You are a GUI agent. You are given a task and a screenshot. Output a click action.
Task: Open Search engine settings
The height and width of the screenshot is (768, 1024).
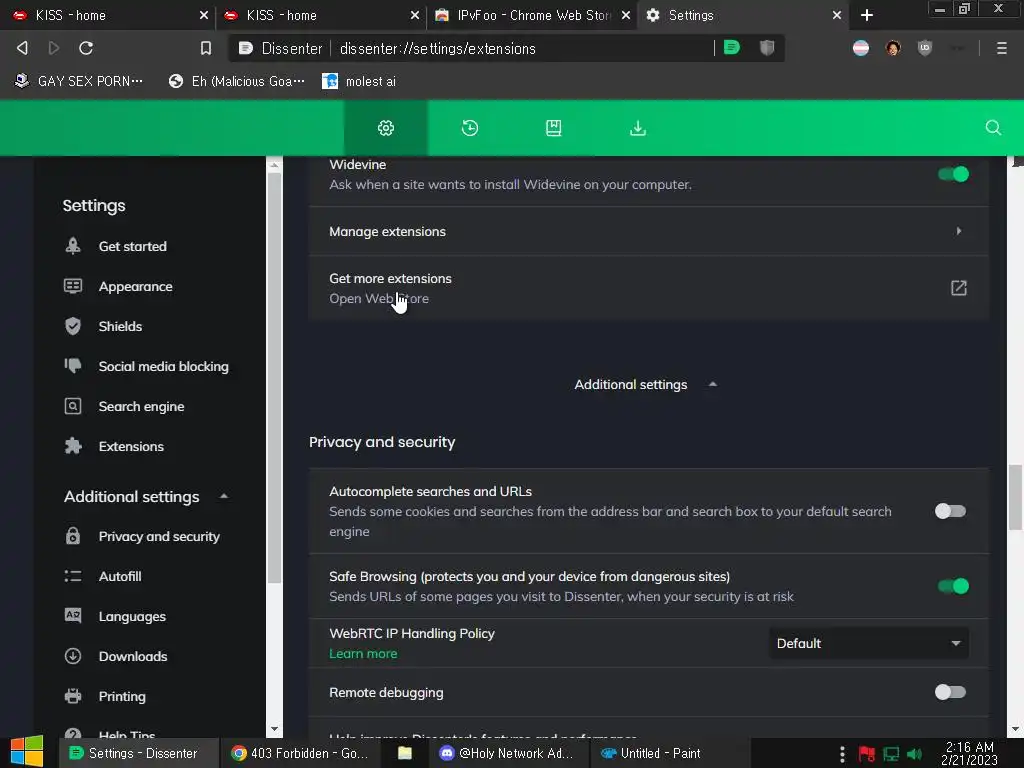click(x=141, y=406)
